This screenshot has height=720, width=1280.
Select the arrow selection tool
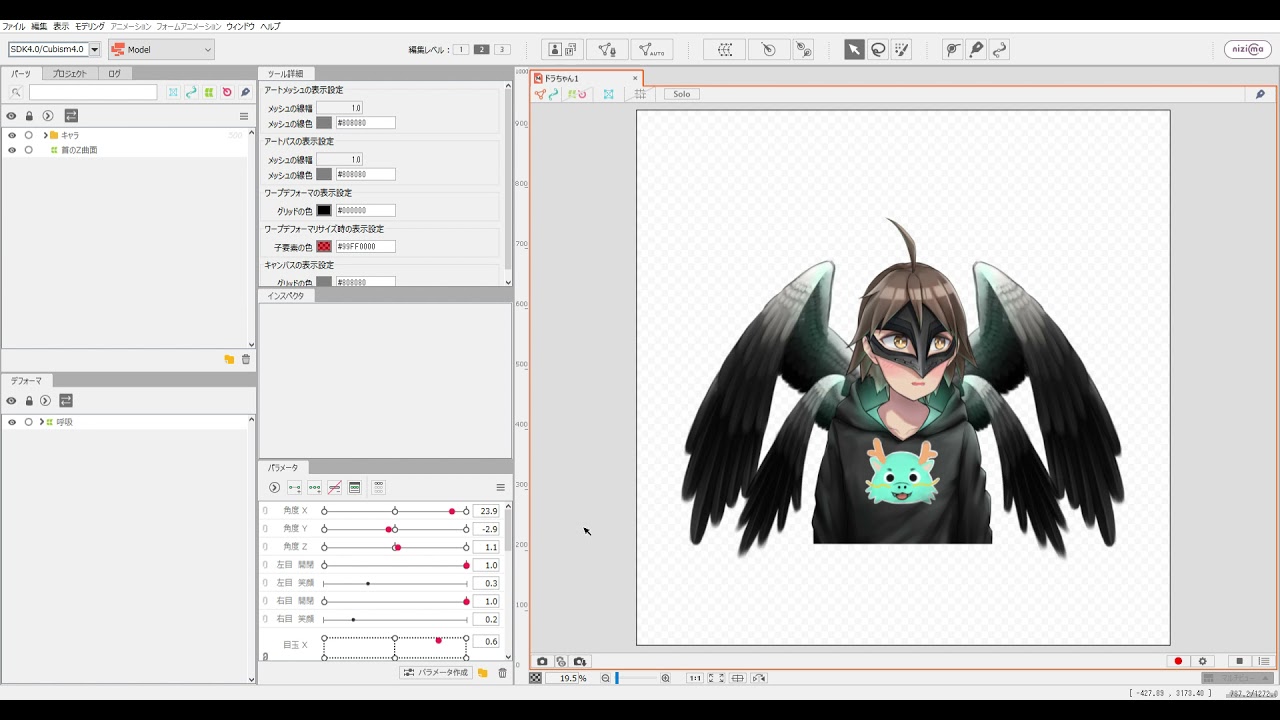pyautogui.click(x=854, y=49)
